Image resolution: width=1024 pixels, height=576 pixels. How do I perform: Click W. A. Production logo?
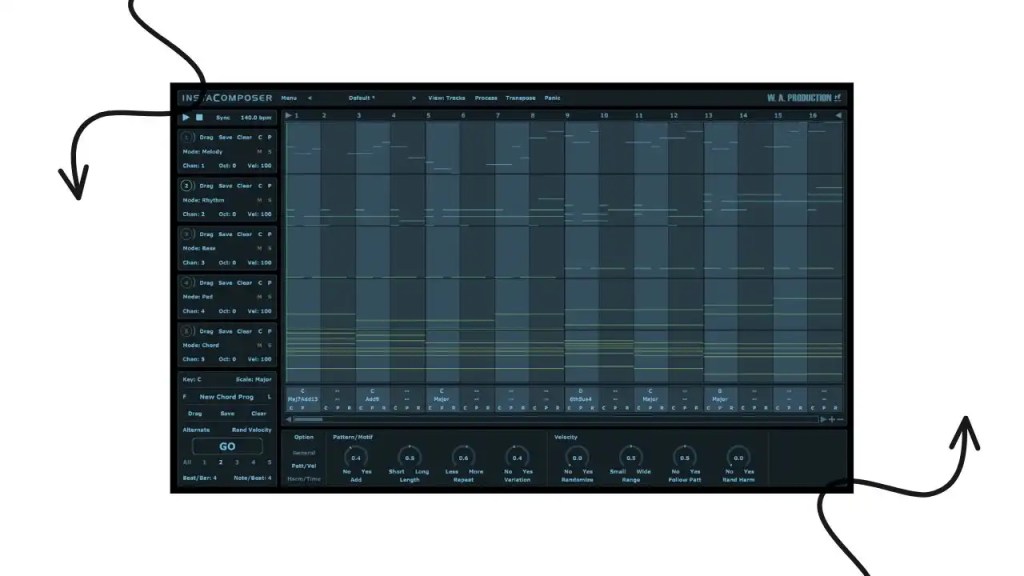803,98
